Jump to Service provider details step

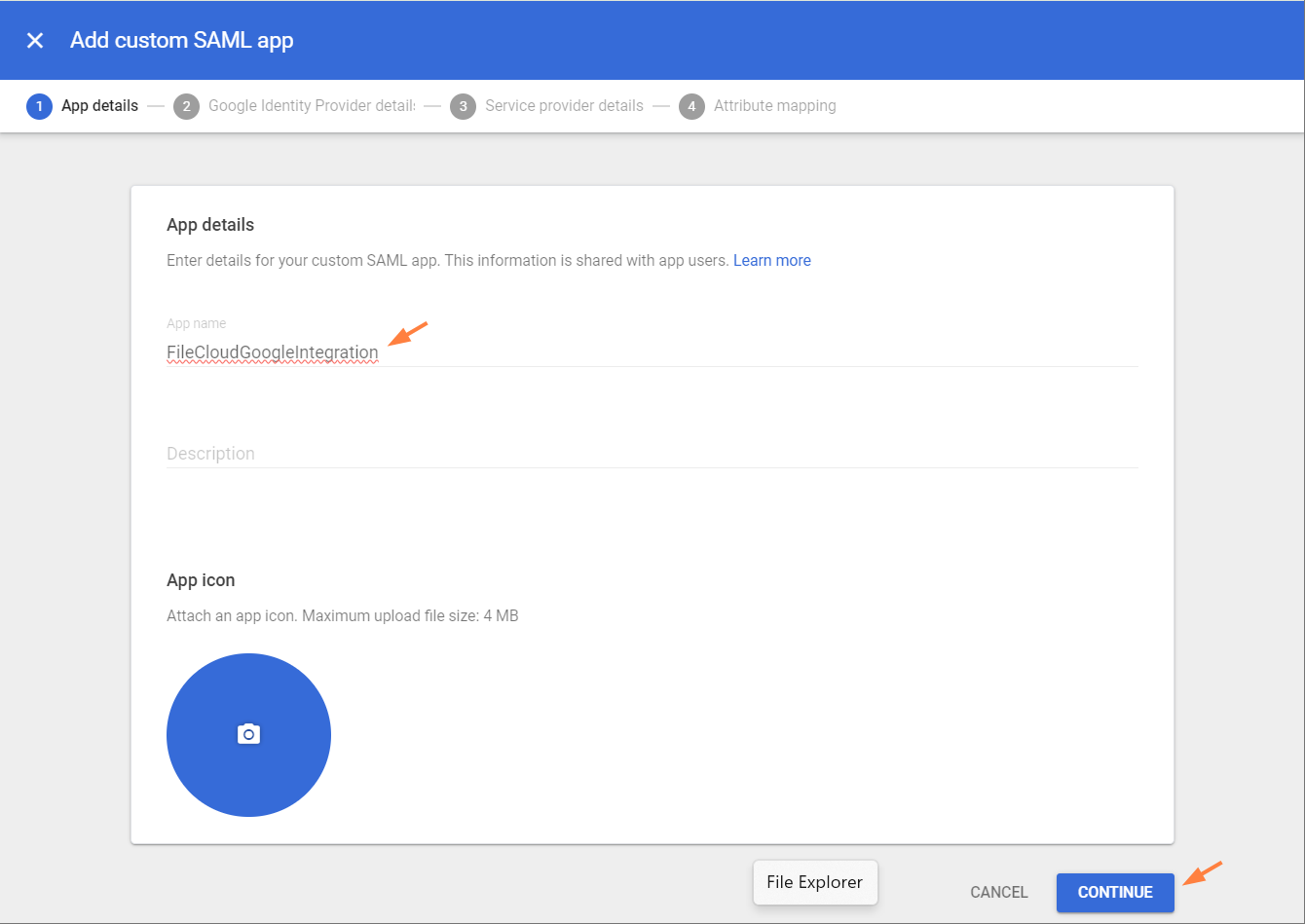tap(564, 106)
